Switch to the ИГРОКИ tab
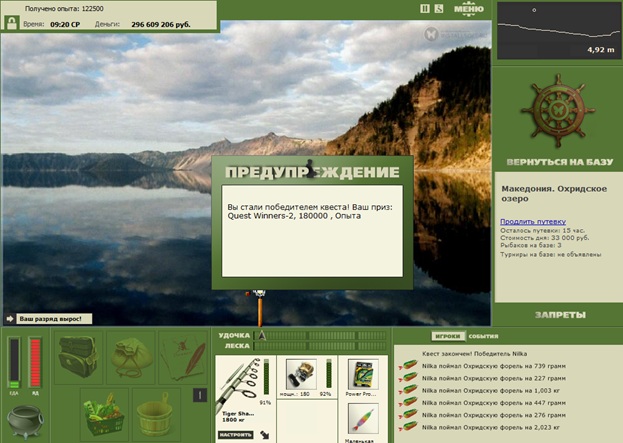Screen dimensions: 623x443 (448, 336)
